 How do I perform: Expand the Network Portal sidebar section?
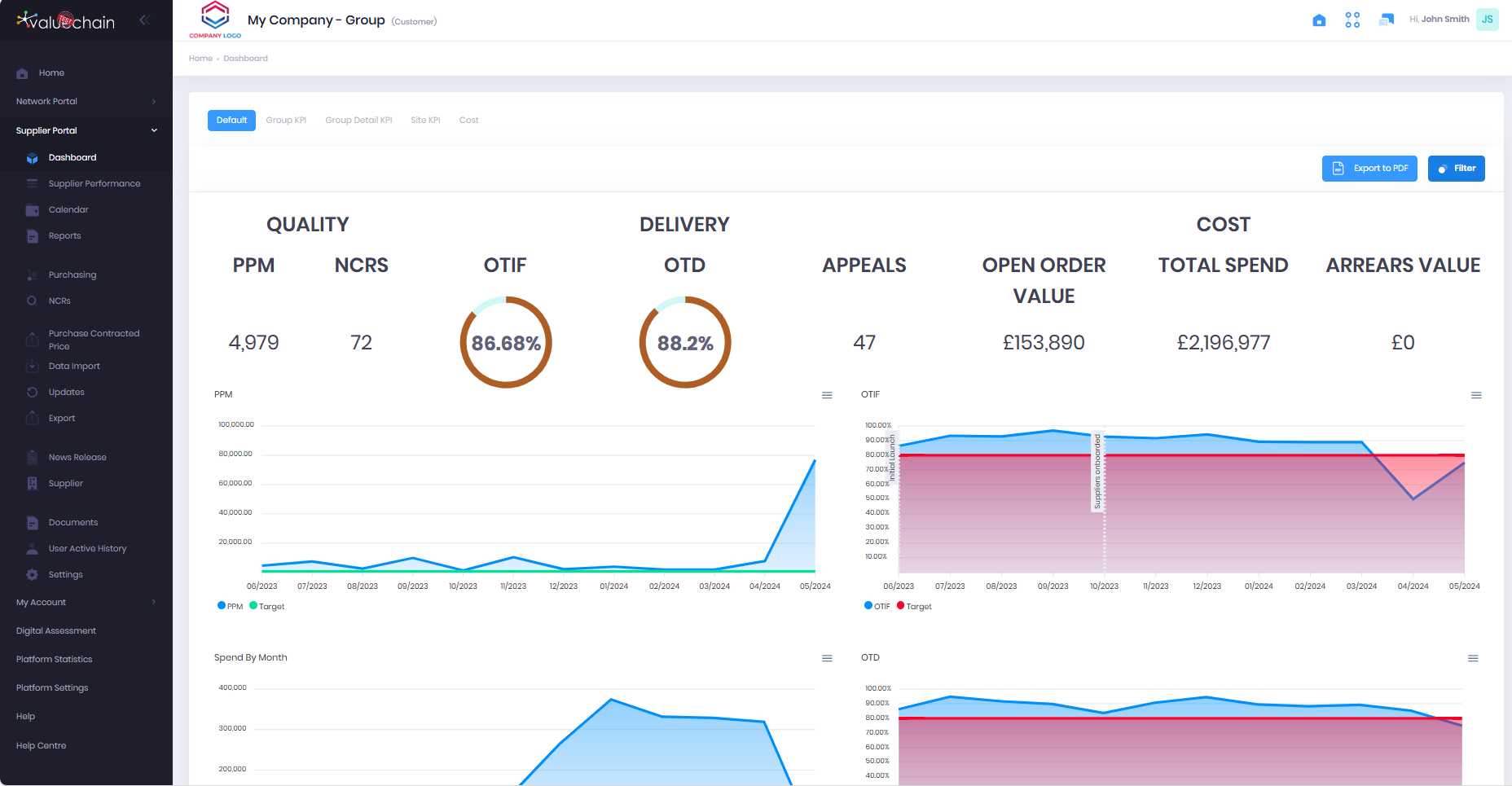(x=86, y=102)
